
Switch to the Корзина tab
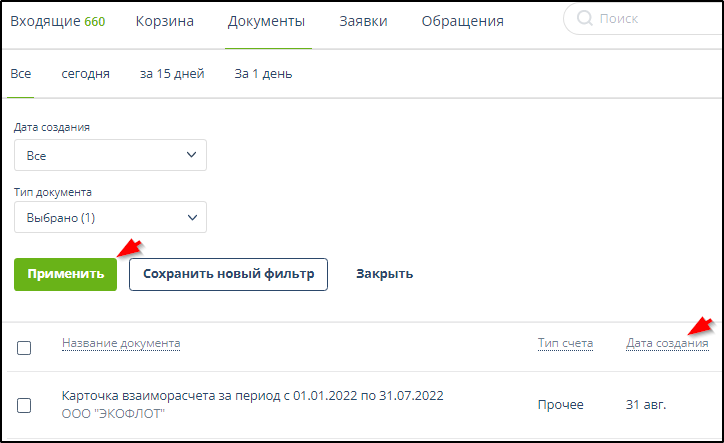click(x=164, y=21)
